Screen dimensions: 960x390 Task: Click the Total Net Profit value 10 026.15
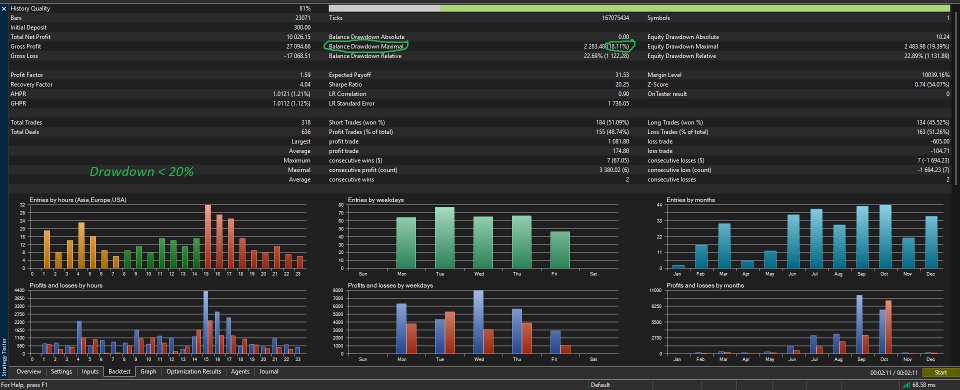(298, 37)
